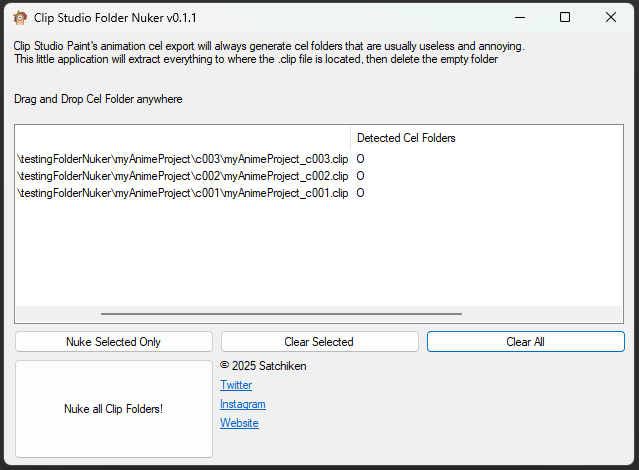Click the Drag and Drop Cel Folder label
This screenshot has width=639, height=470.
[x=98, y=99]
